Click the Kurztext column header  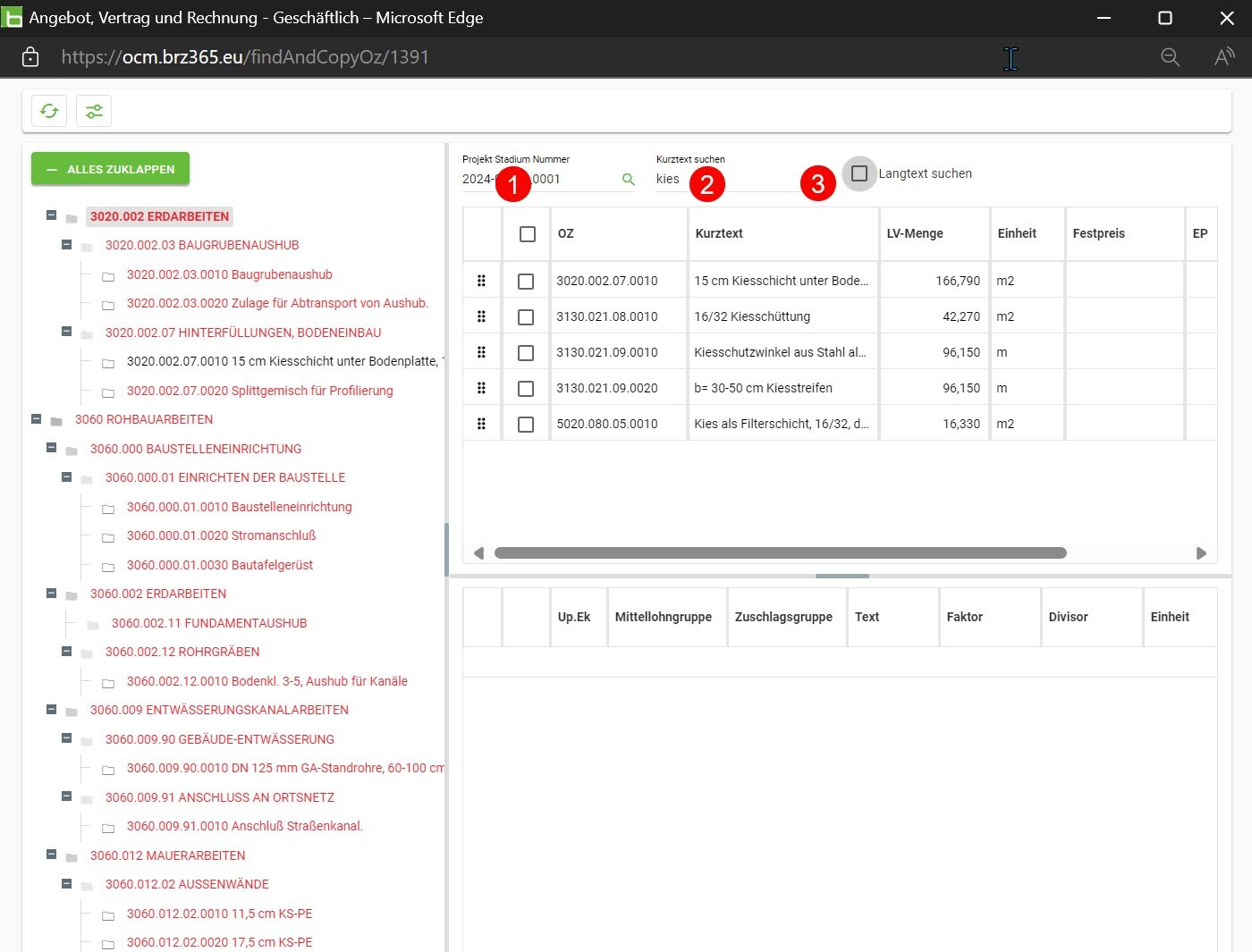[719, 234]
